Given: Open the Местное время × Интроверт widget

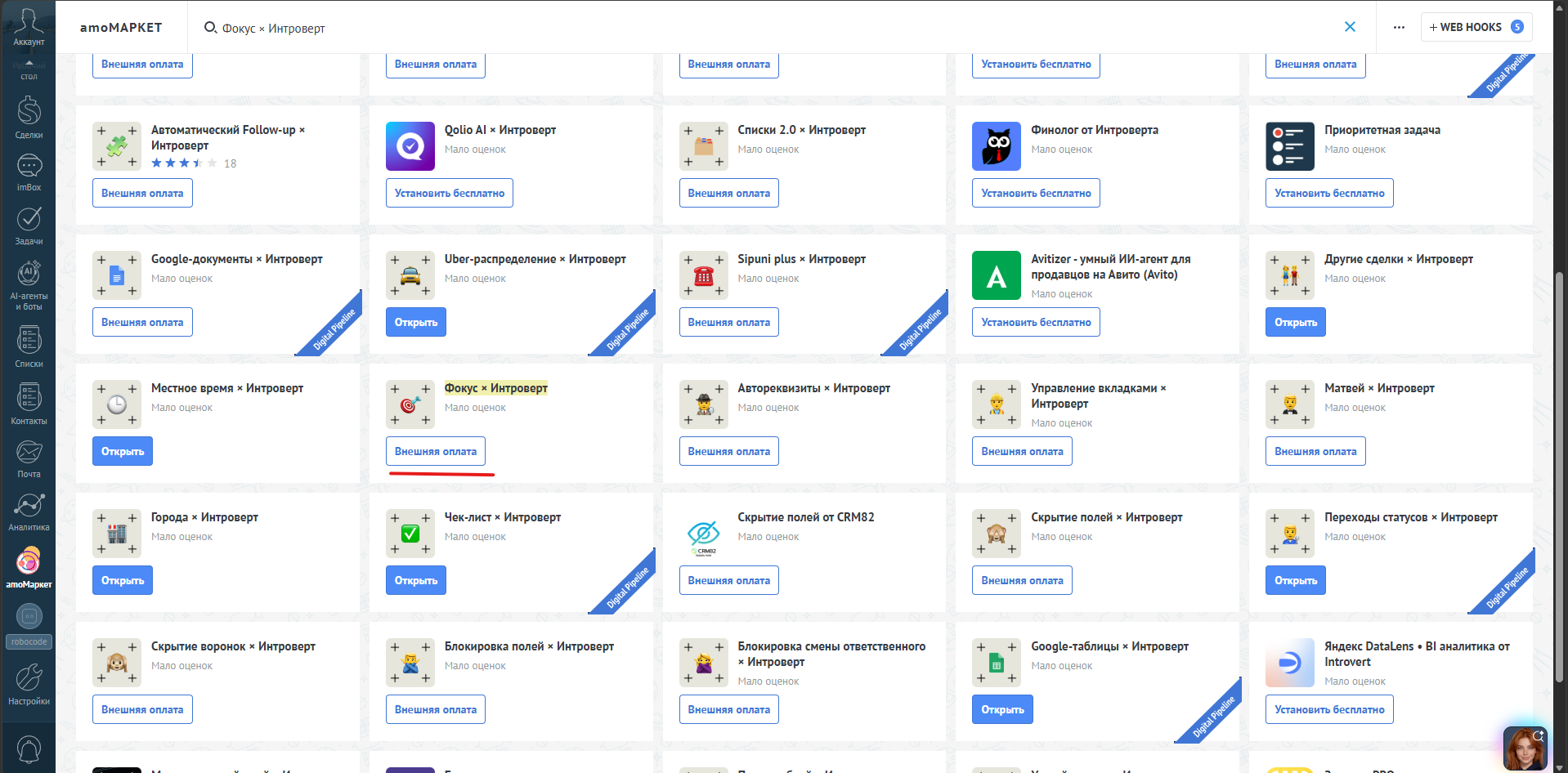Looking at the screenshot, I should point(122,451).
